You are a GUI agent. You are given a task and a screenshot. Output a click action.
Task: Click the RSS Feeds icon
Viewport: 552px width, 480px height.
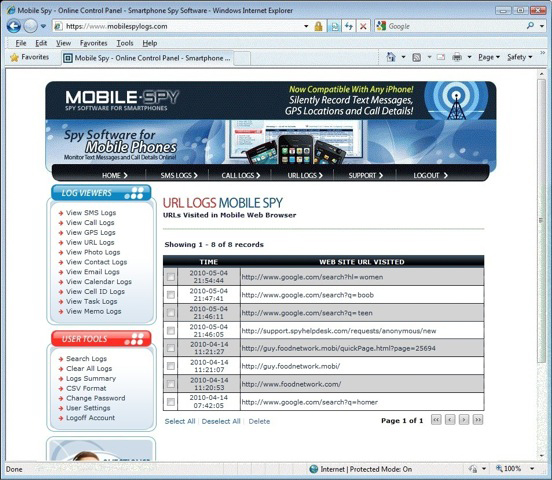(x=416, y=57)
